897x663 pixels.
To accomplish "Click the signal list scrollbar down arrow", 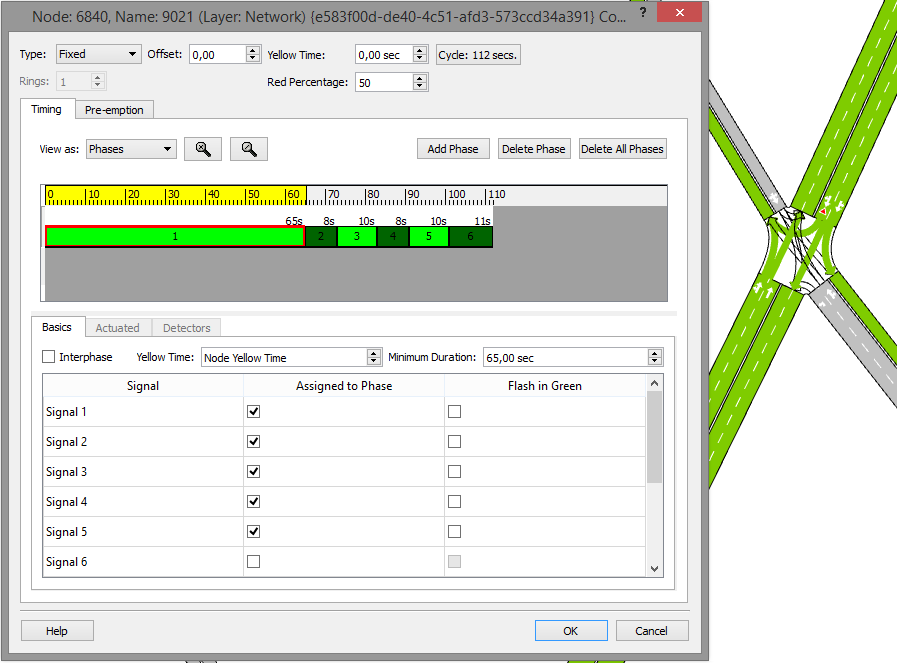I will (654, 567).
